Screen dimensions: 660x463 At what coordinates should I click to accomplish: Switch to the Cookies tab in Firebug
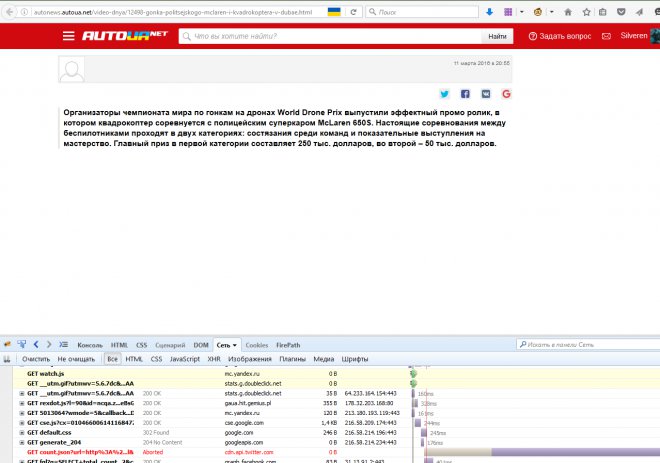pos(257,344)
